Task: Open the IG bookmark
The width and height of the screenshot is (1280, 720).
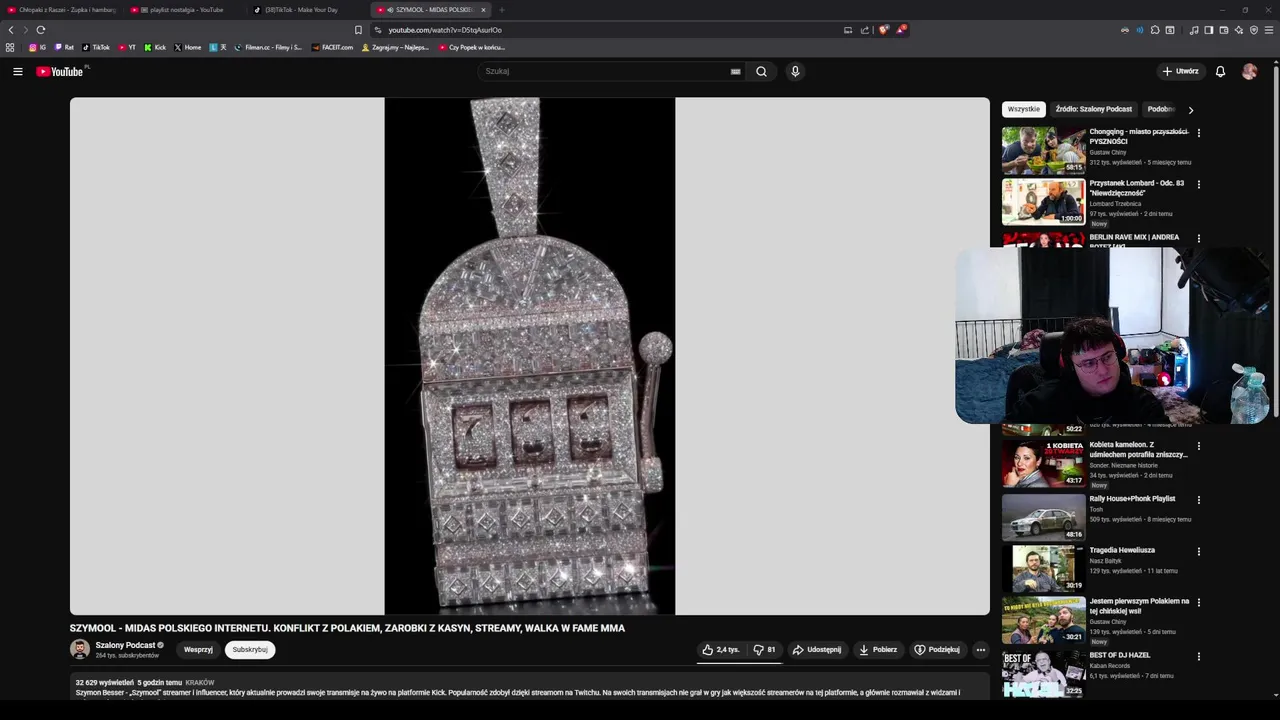Action: pyautogui.click(x=37, y=47)
